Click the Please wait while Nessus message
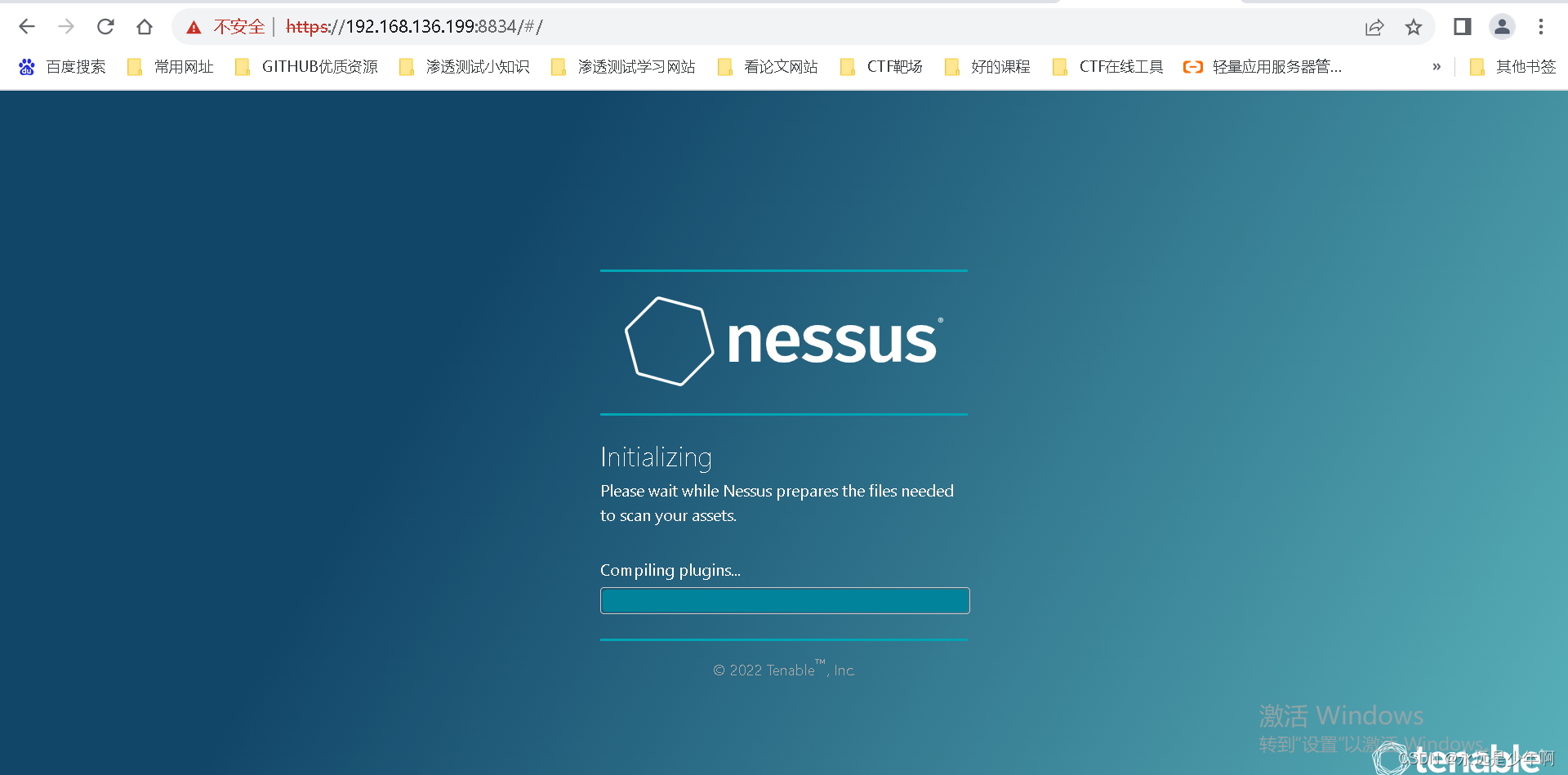 [777, 503]
